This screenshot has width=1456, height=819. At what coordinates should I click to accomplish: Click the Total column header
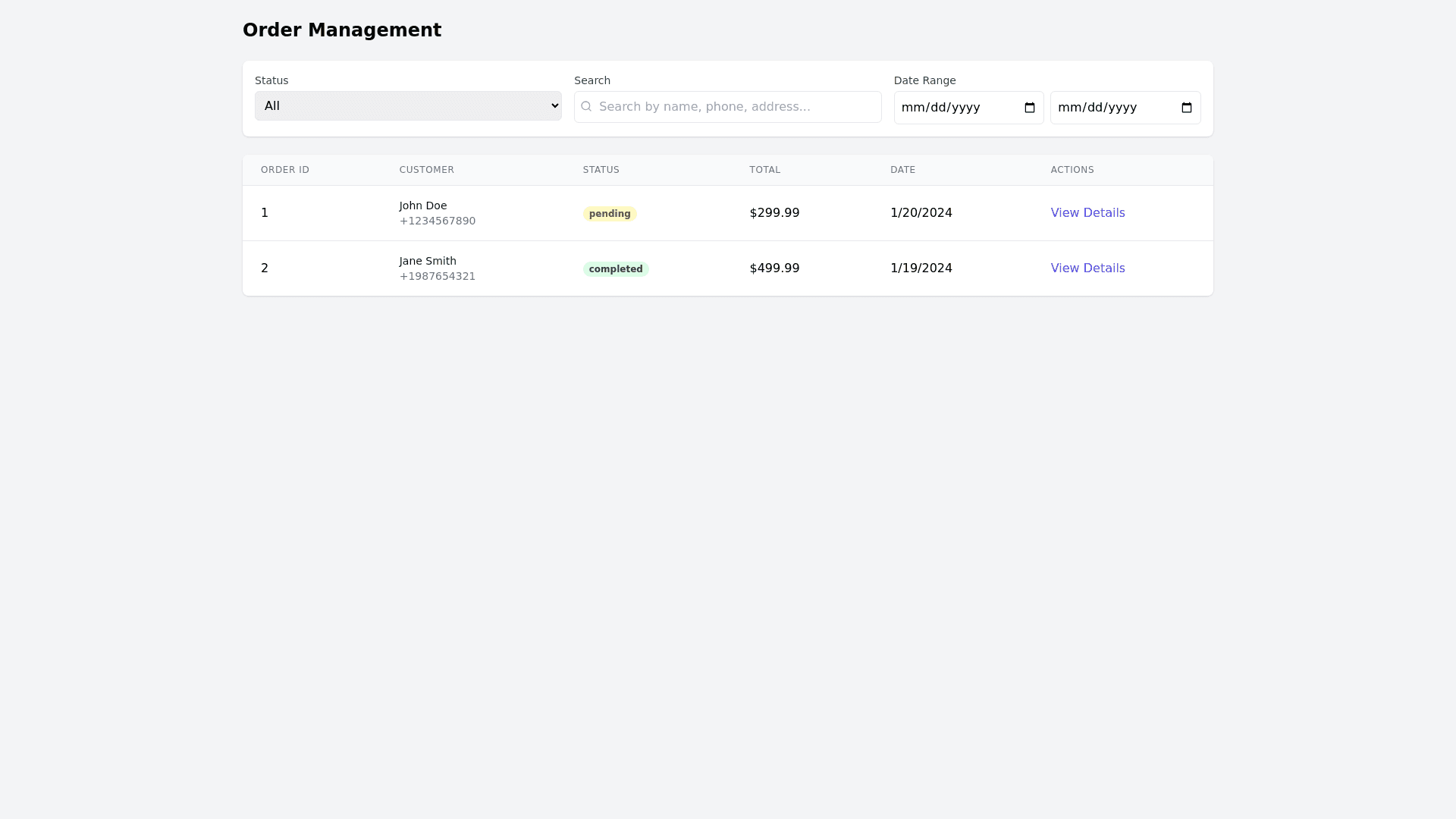pos(765,170)
